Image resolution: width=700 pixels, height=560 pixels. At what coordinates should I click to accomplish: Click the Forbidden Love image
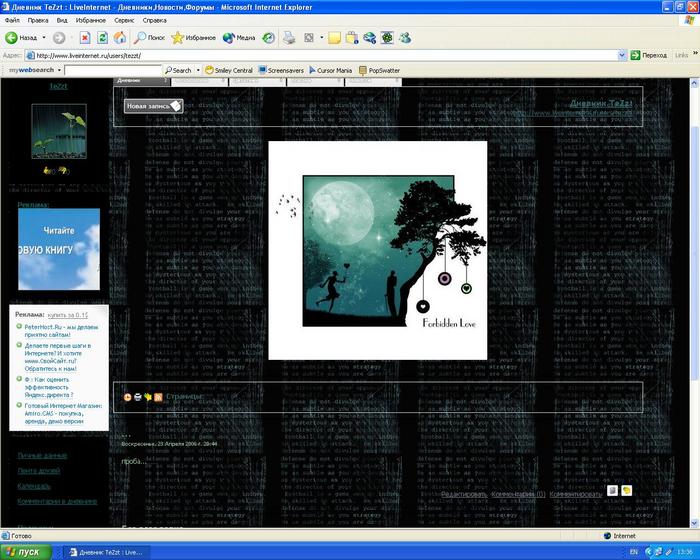point(378,251)
